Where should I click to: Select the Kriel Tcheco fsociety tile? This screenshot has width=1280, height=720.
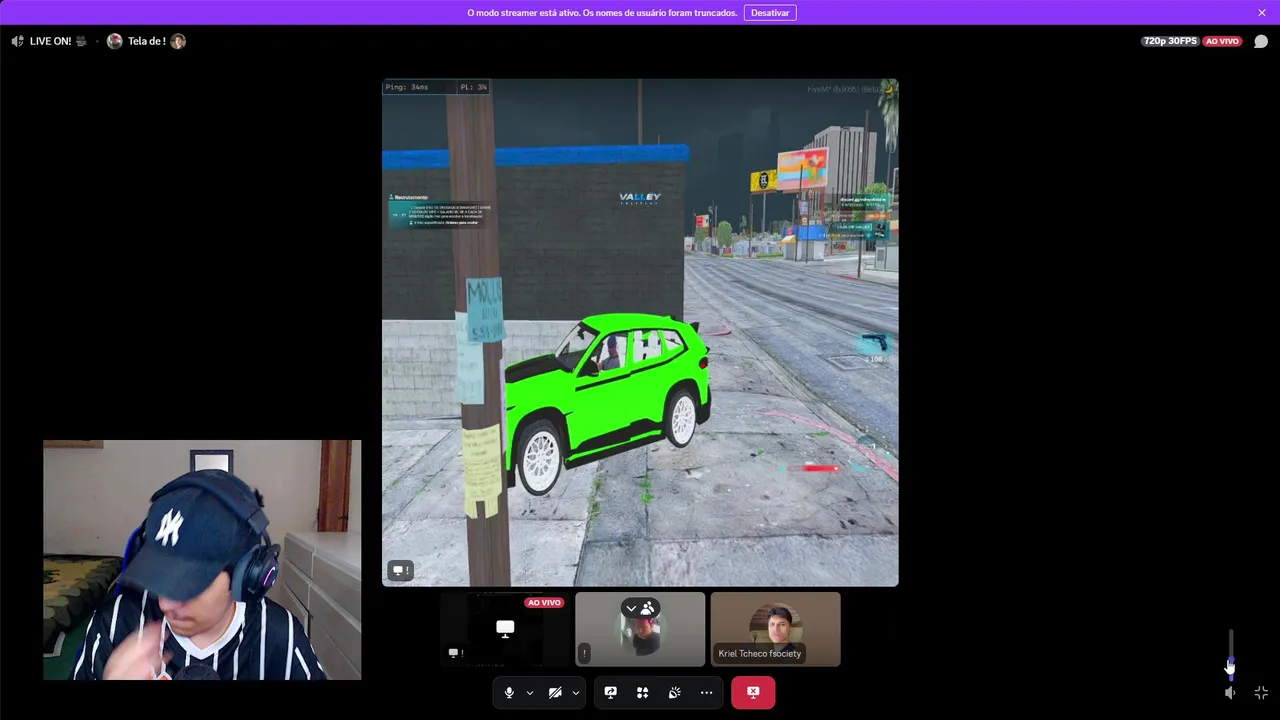point(775,629)
